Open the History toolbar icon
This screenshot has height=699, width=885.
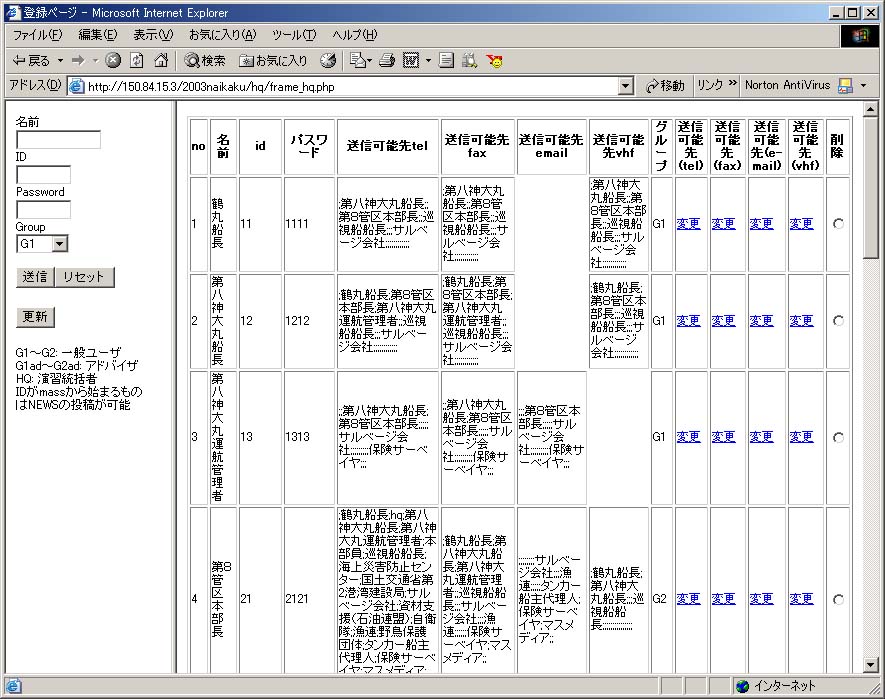[328, 60]
